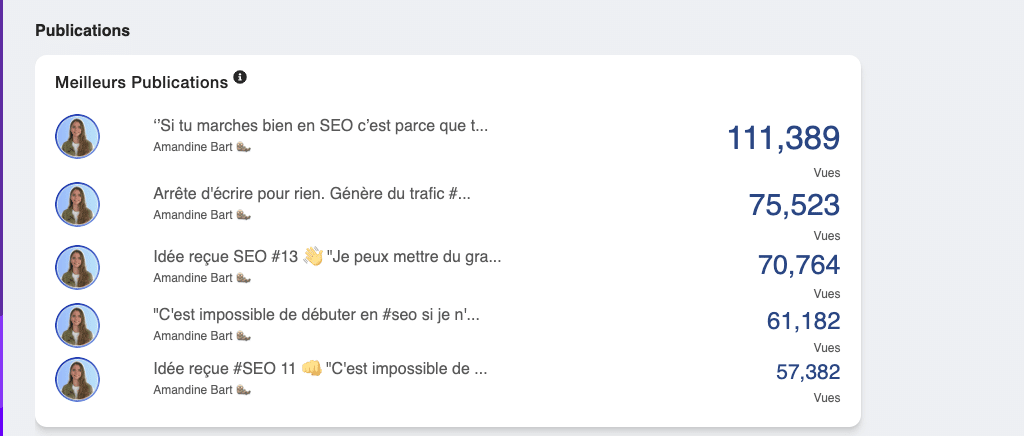Select avatar of the 61,182 views post
Screen dimensions: 1024x436
77,326
